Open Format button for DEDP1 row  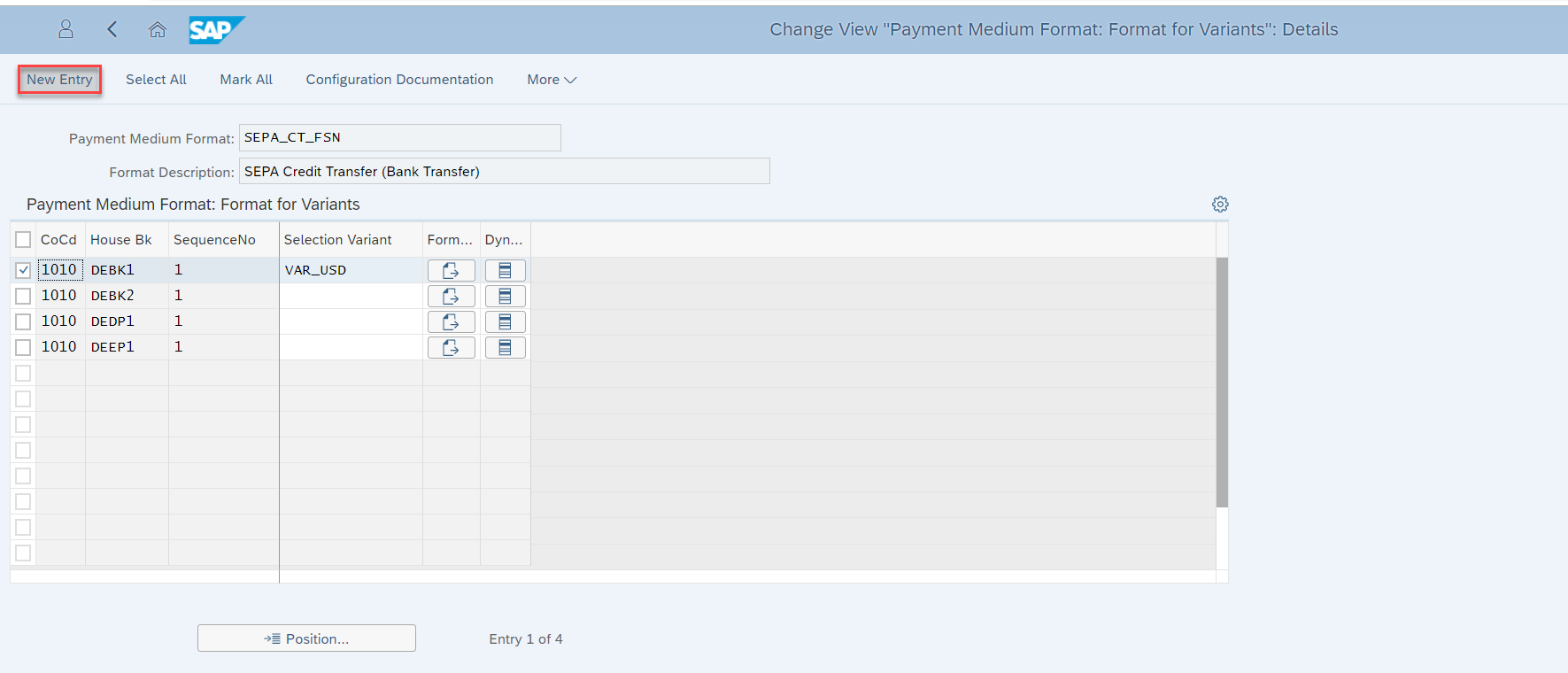pos(452,321)
